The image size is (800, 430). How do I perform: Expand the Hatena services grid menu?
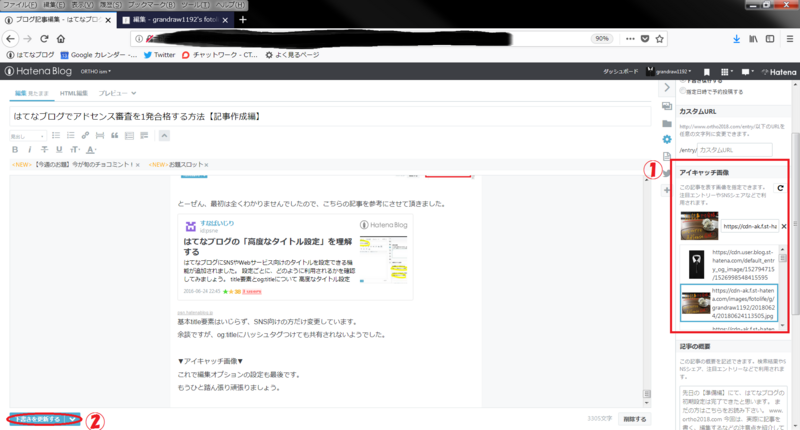726,72
